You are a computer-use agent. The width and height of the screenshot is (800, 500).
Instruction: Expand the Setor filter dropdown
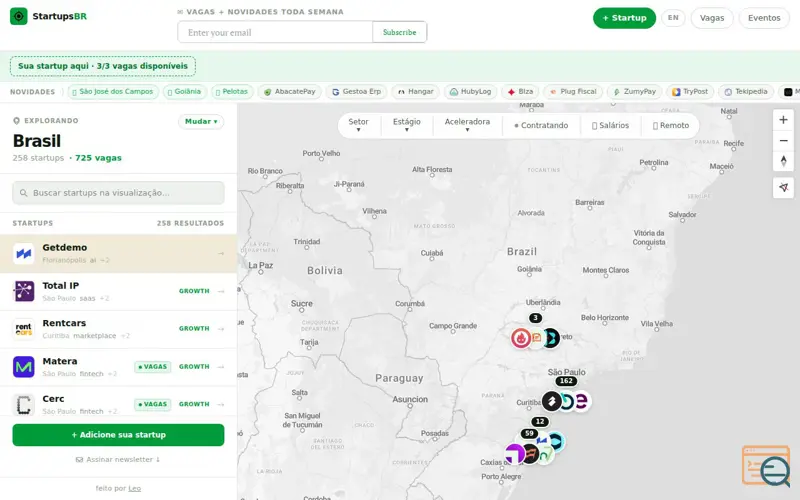[x=358, y=126]
